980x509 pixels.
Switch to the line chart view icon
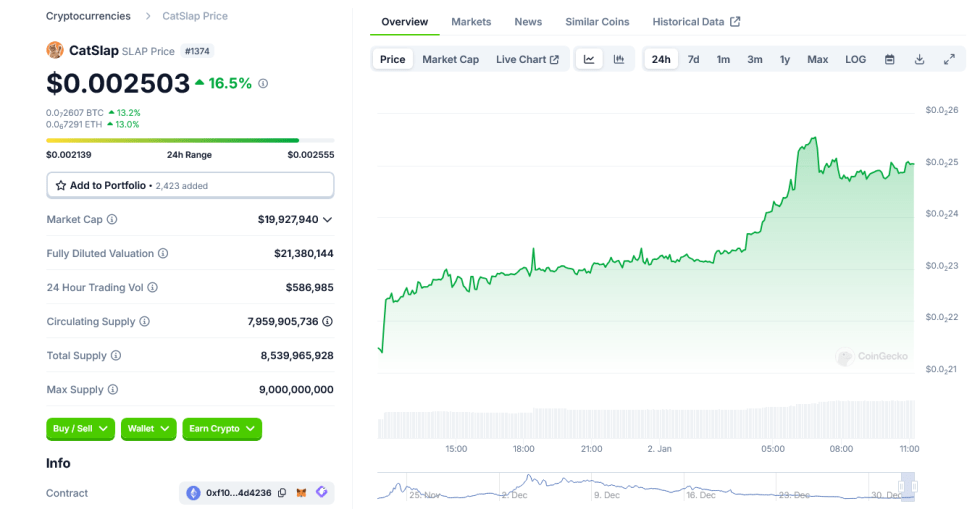point(590,60)
